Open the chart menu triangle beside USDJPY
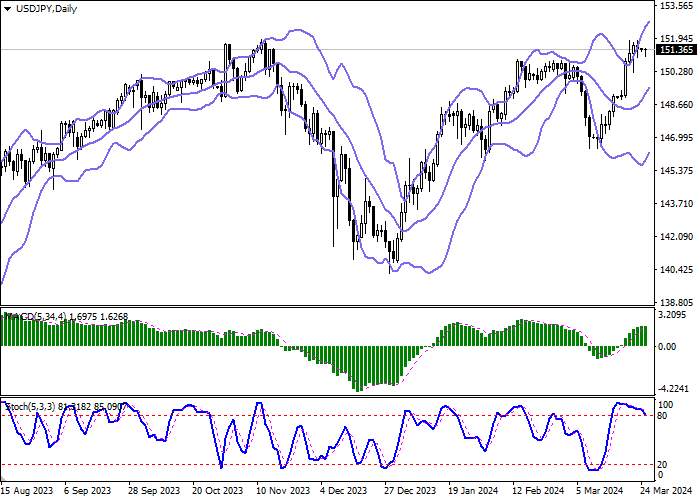700x500 pixels. (8, 9)
